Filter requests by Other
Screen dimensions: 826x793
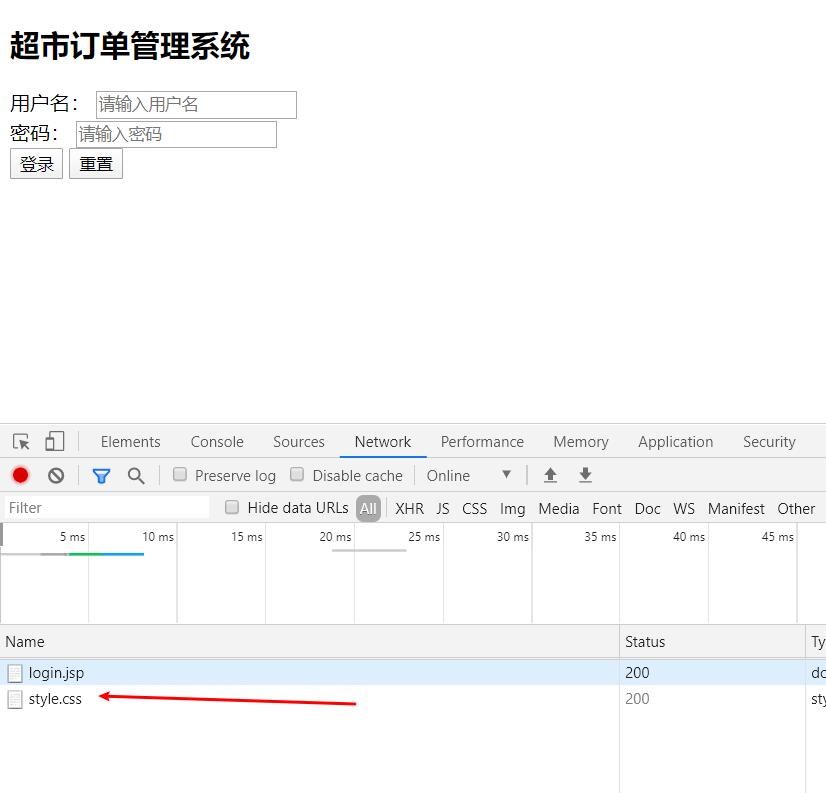pos(796,508)
